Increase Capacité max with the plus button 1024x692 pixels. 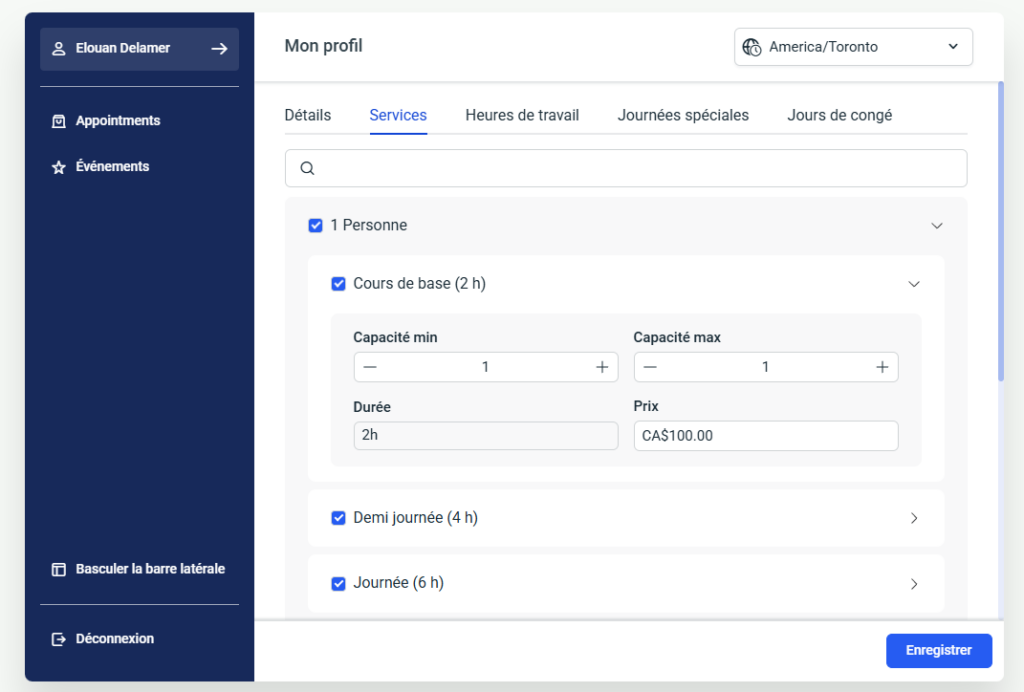tap(882, 367)
